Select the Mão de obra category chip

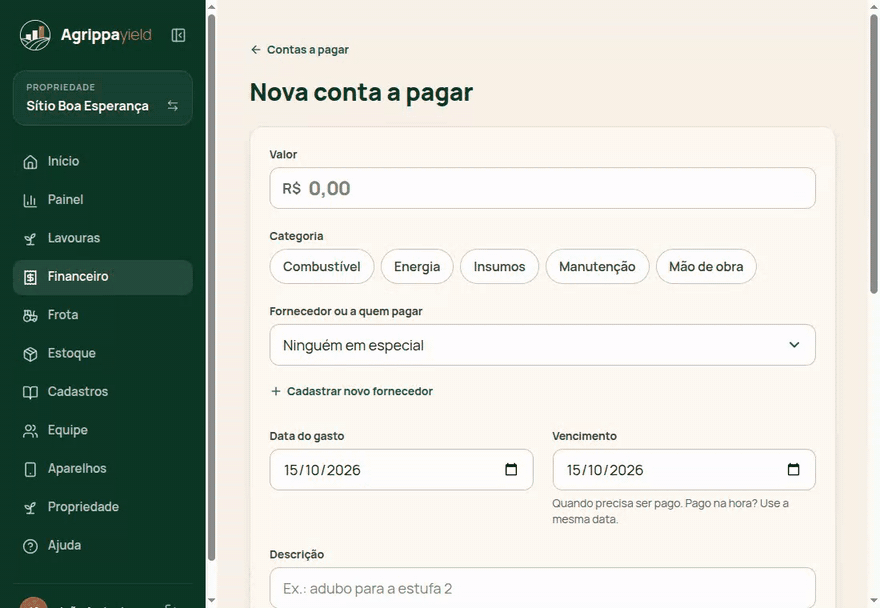(x=706, y=267)
